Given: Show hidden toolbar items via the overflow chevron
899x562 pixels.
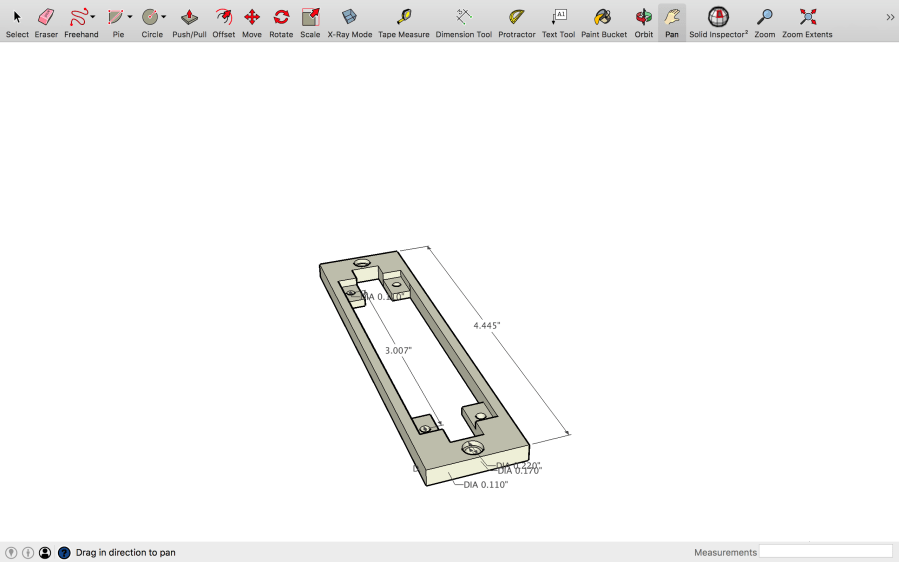Looking at the screenshot, I should [890, 17].
